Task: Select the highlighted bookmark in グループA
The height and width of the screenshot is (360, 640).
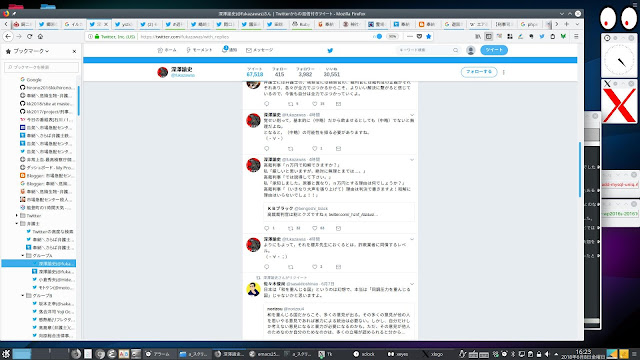Action: point(39,264)
